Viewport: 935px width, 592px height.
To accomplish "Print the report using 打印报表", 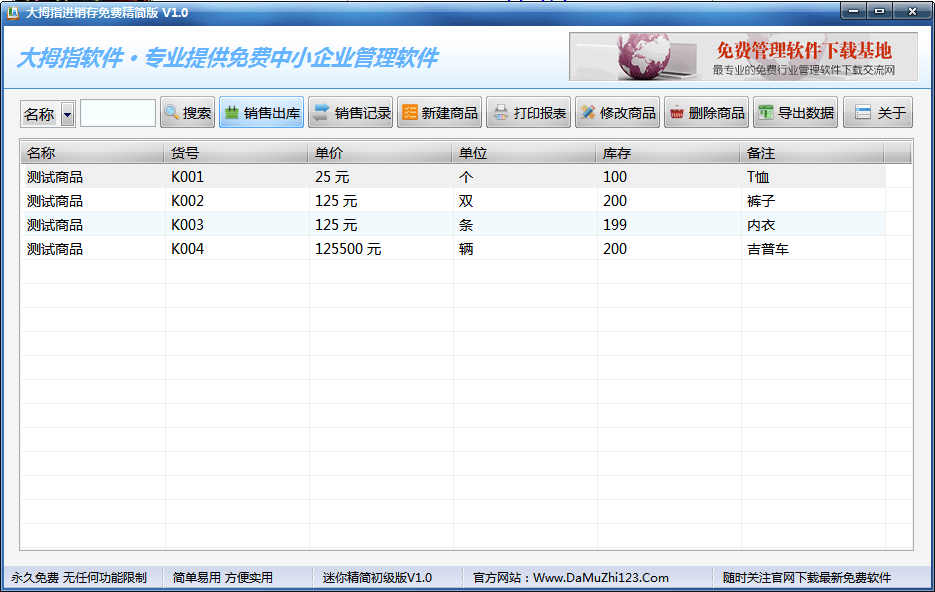I will point(528,113).
